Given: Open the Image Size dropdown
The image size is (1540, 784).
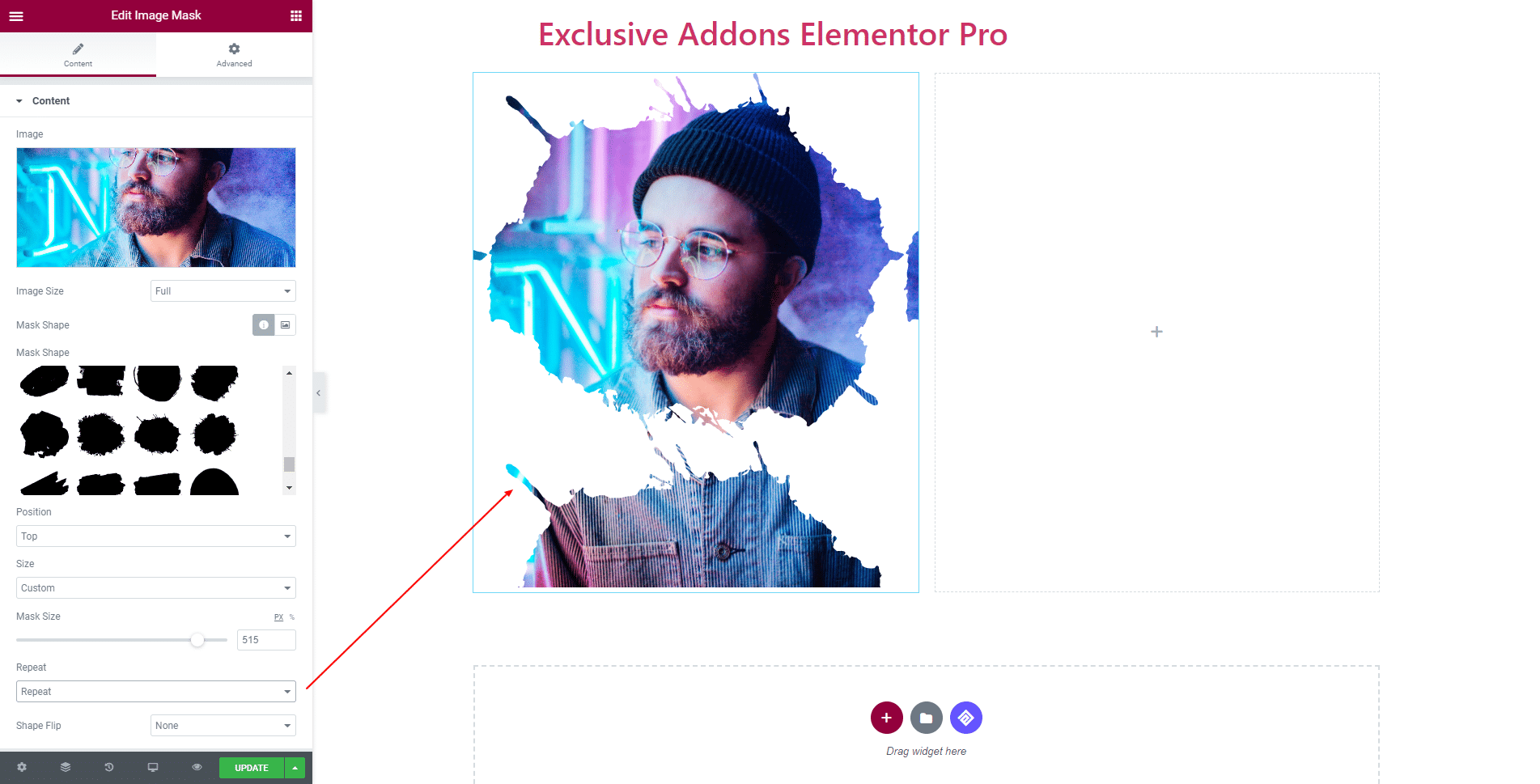Looking at the screenshot, I should coord(223,291).
